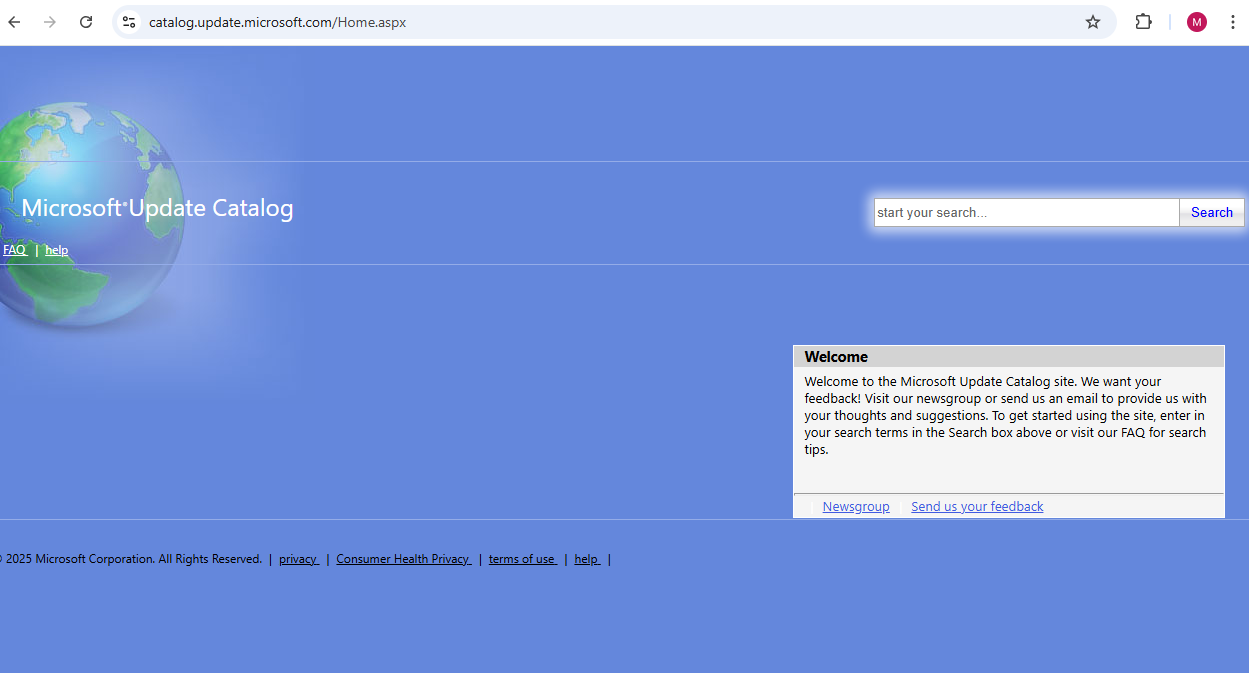The width and height of the screenshot is (1249, 673).
Task: Click the address bar URL
Action: tap(277, 22)
